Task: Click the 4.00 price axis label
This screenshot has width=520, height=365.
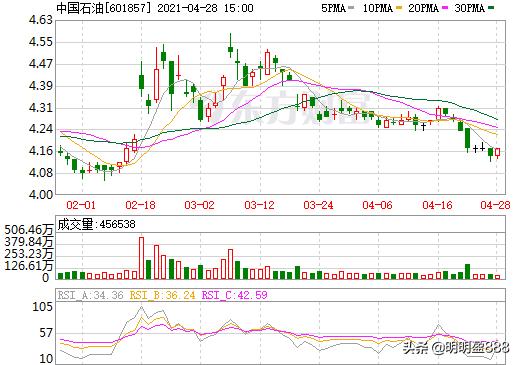Action: pos(41,194)
